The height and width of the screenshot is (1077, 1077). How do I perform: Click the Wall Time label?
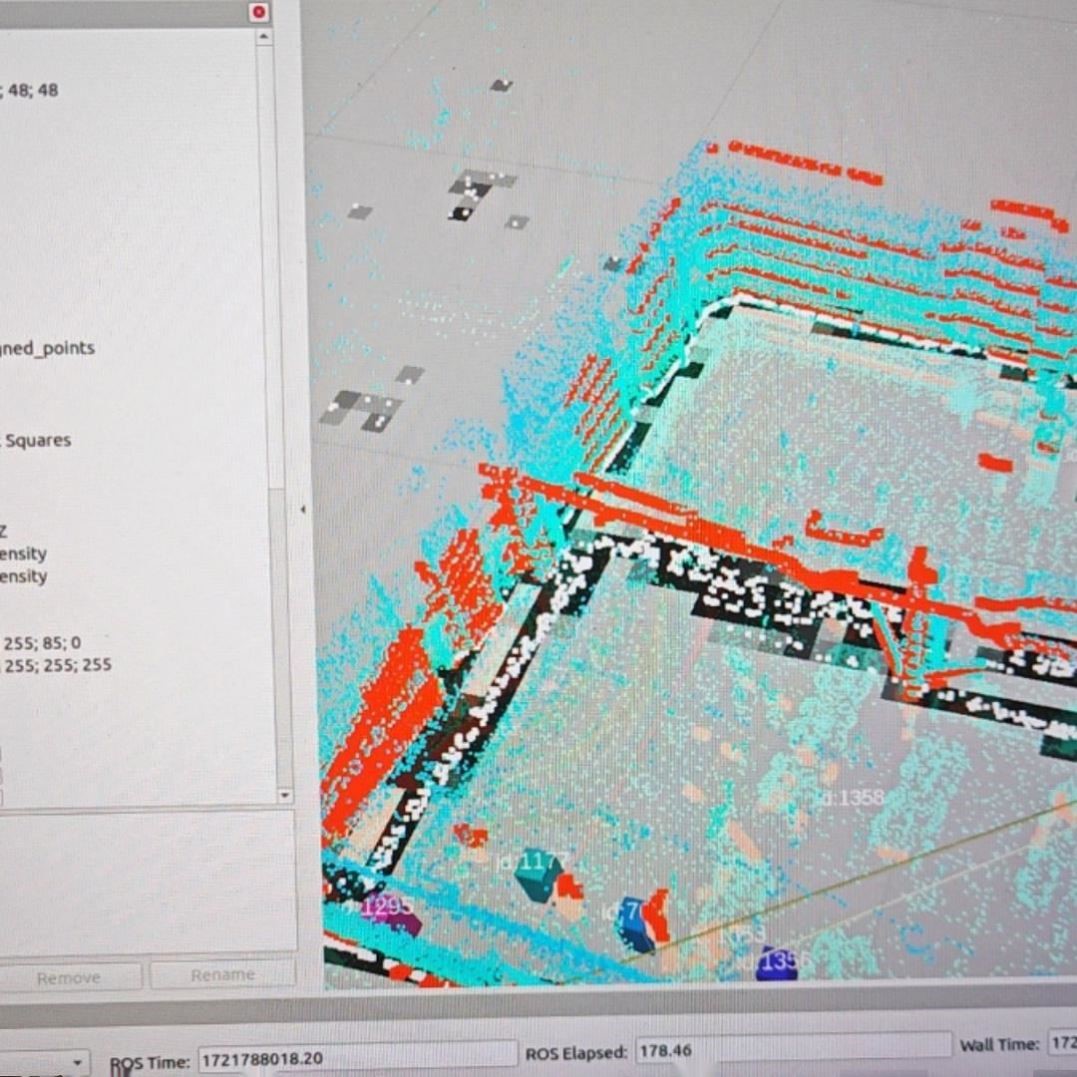(999, 1044)
